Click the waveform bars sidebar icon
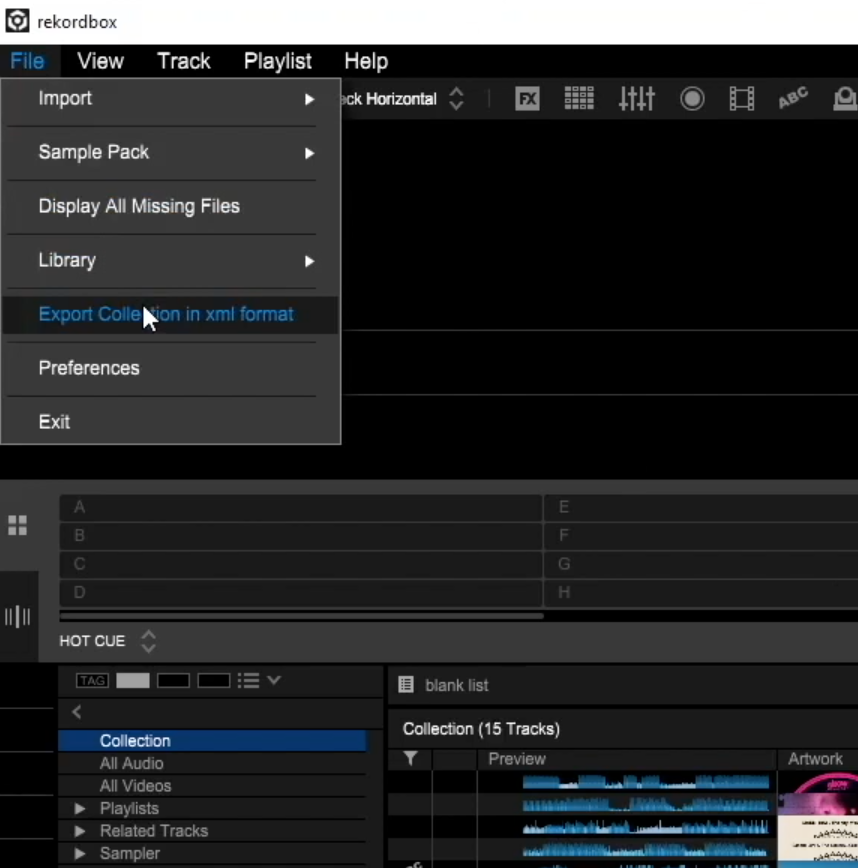The image size is (858, 868). (x=18, y=616)
